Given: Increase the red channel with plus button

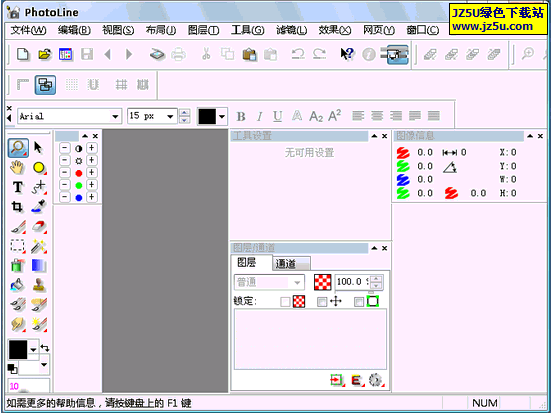Looking at the screenshot, I should pyautogui.click(x=91, y=172).
